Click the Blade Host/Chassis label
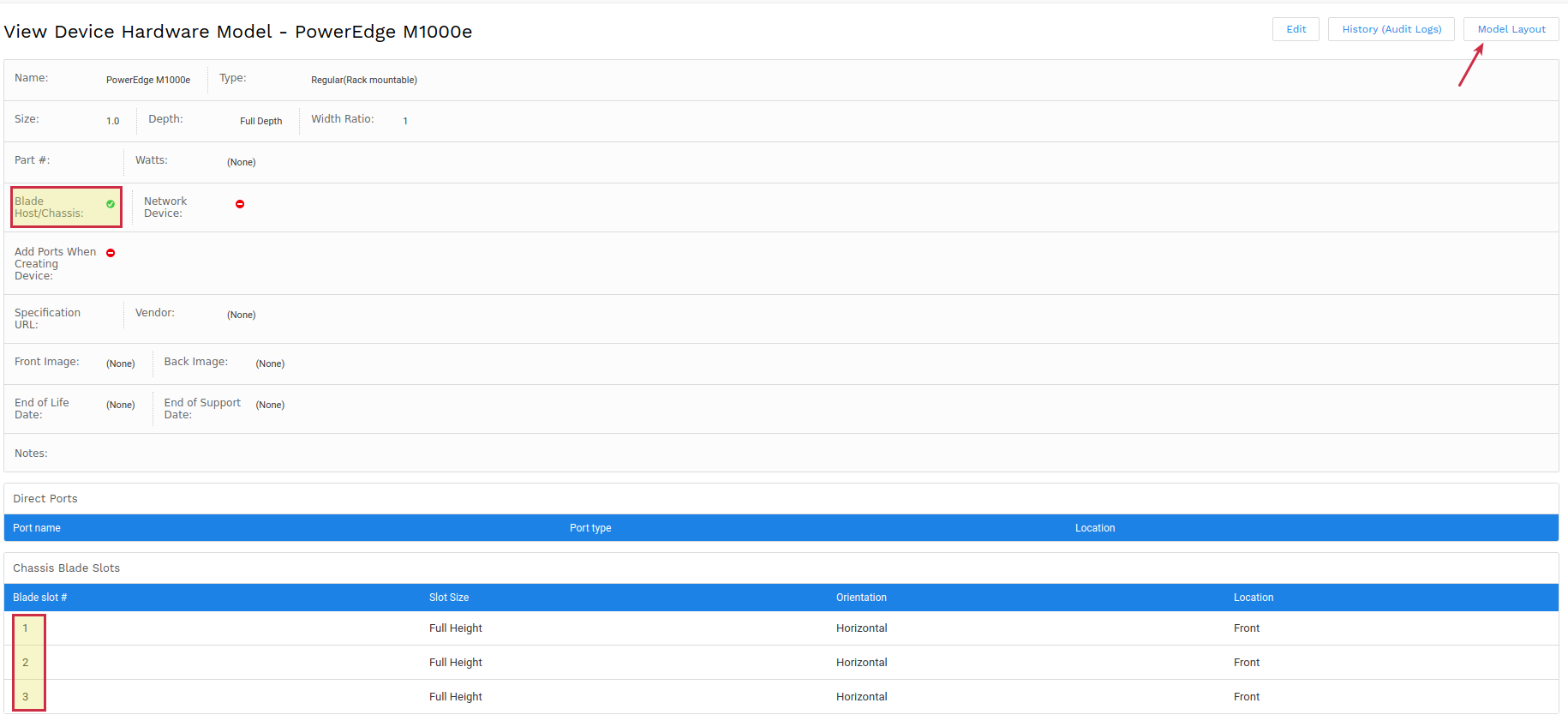 pos(50,207)
